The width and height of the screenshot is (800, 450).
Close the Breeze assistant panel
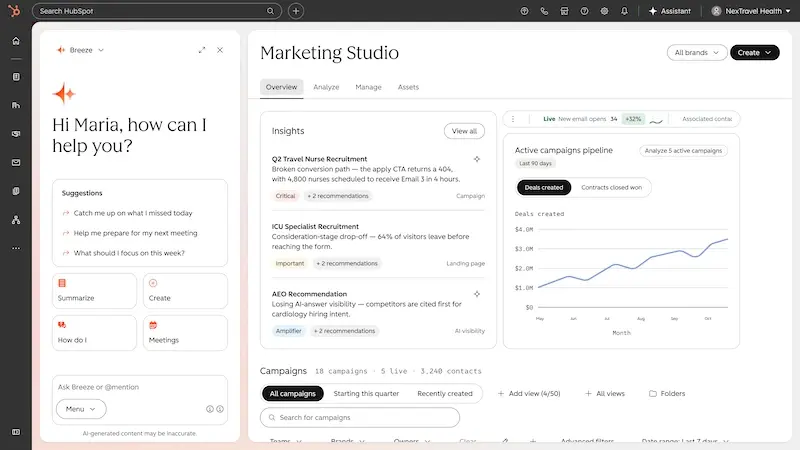[220, 50]
